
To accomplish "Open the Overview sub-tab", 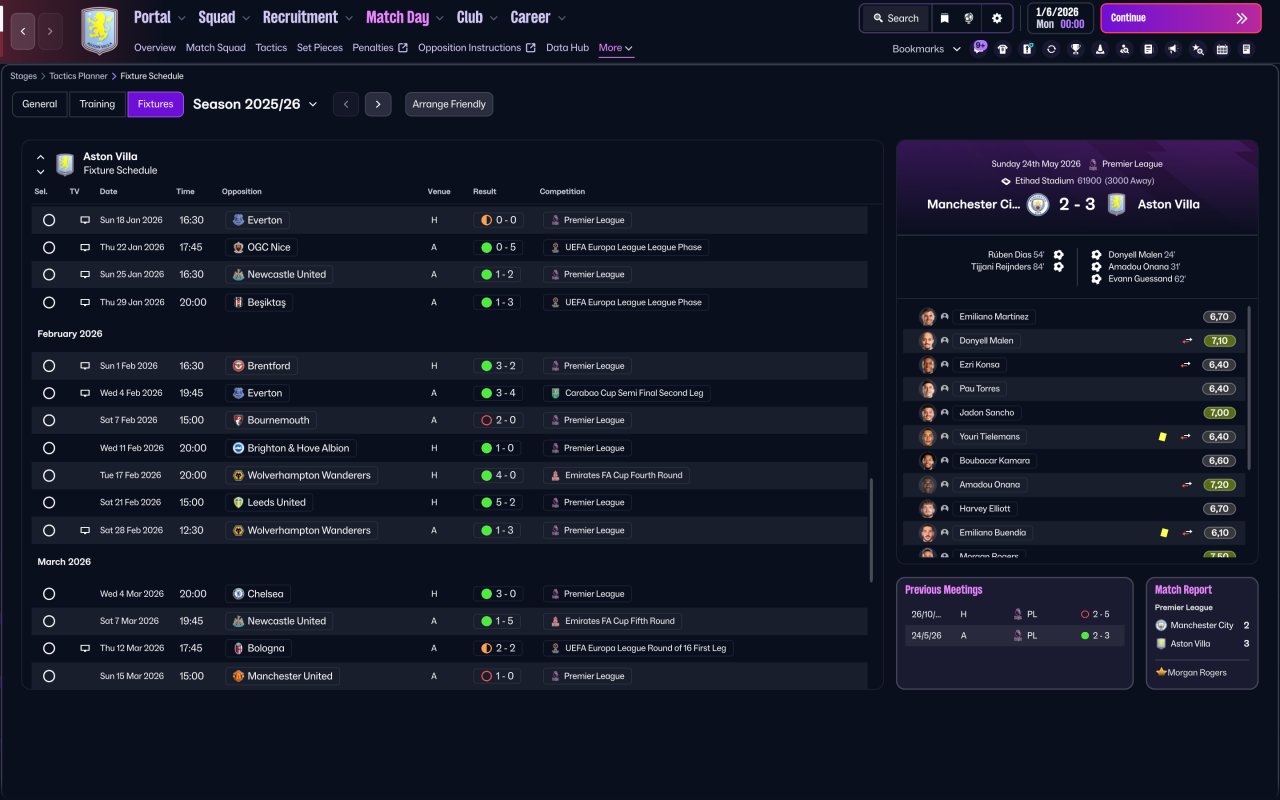I will click(155, 48).
